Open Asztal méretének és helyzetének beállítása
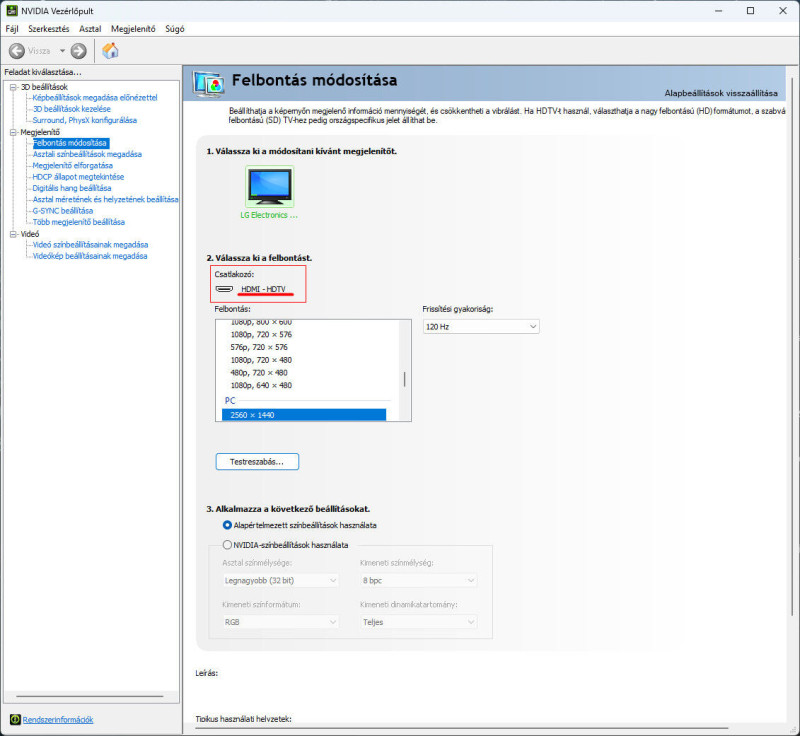Screen dimensions: 800x736 click(106, 199)
